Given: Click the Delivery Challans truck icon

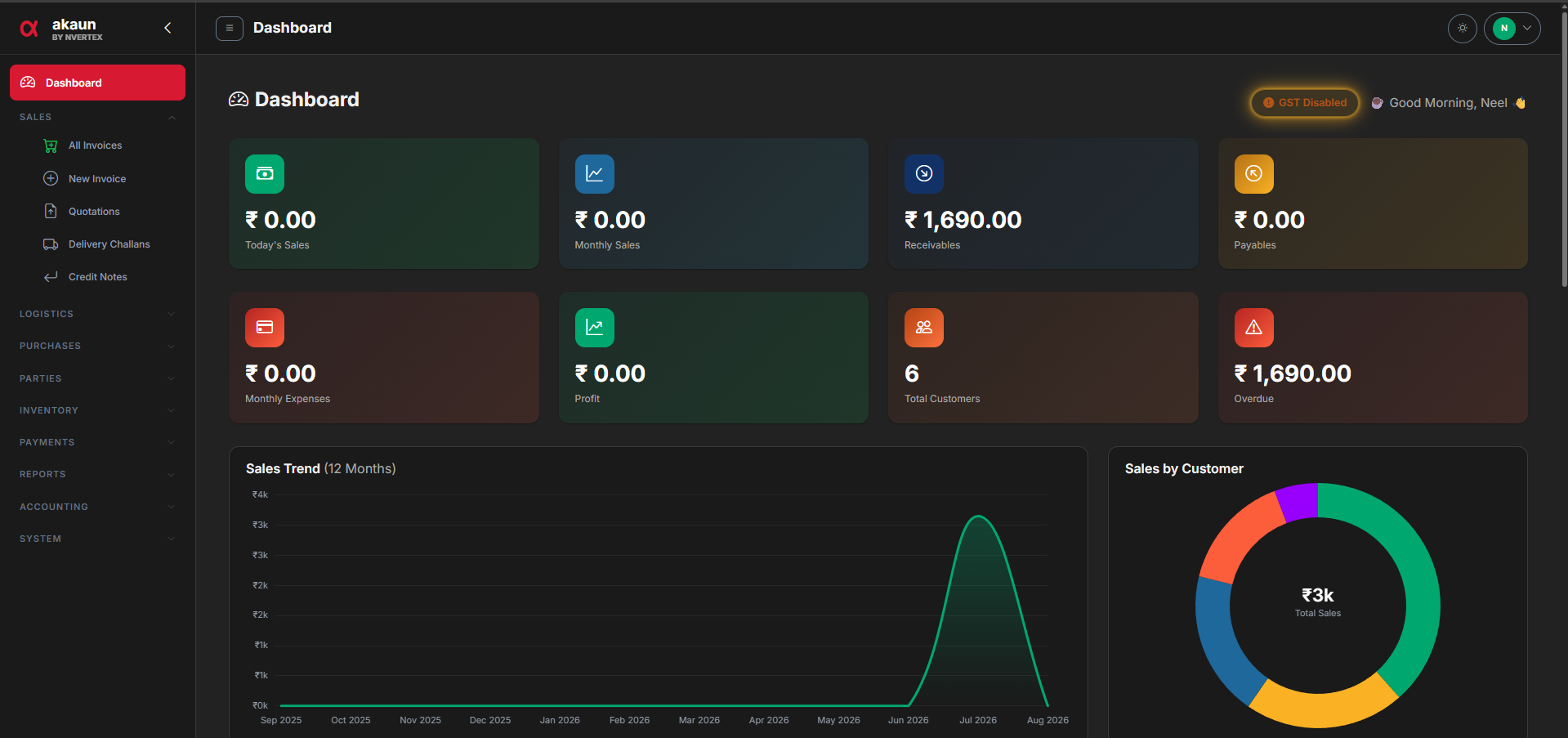Looking at the screenshot, I should click(51, 244).
